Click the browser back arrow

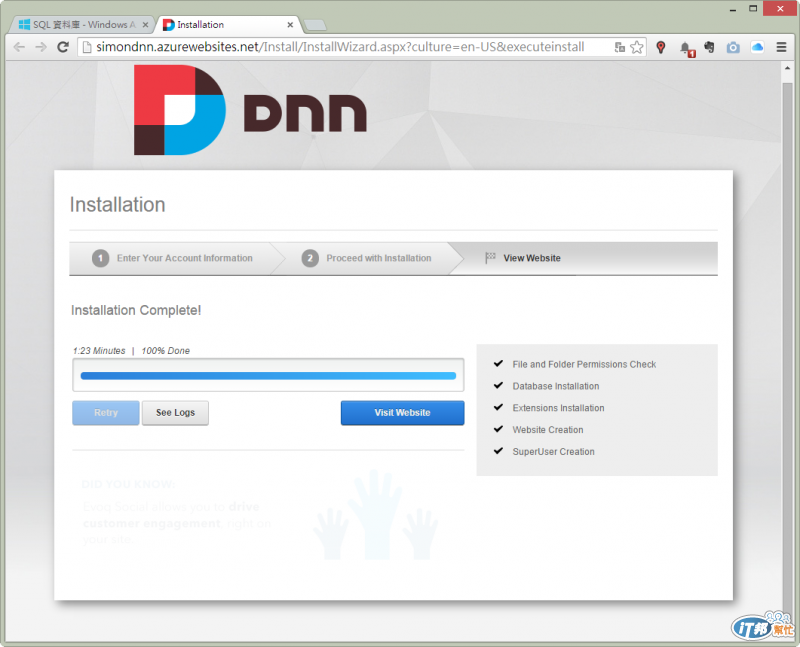click(x=19, y=47)
